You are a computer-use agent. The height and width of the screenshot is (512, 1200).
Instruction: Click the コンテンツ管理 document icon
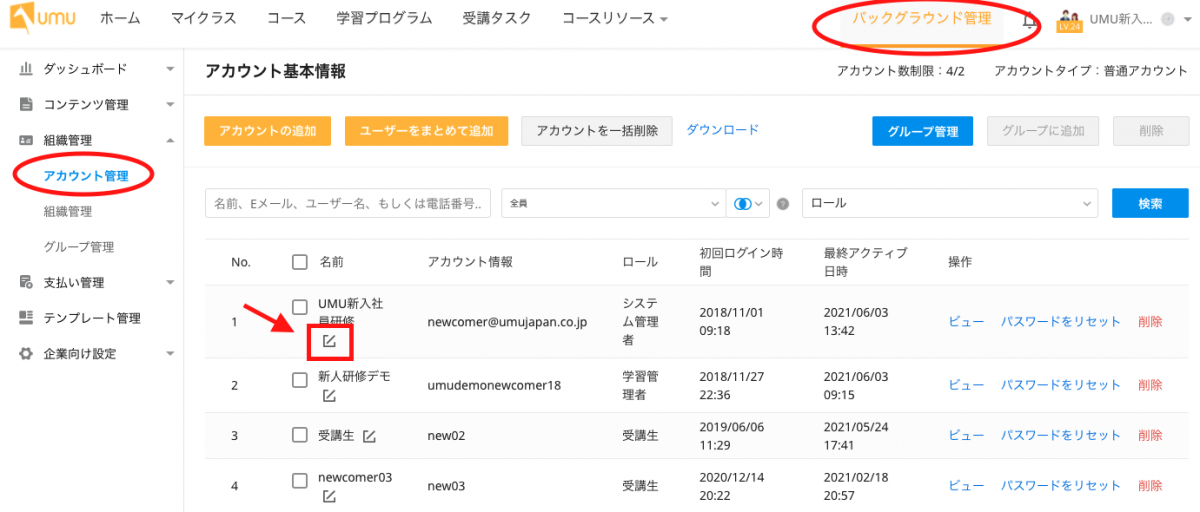[27, 104]
